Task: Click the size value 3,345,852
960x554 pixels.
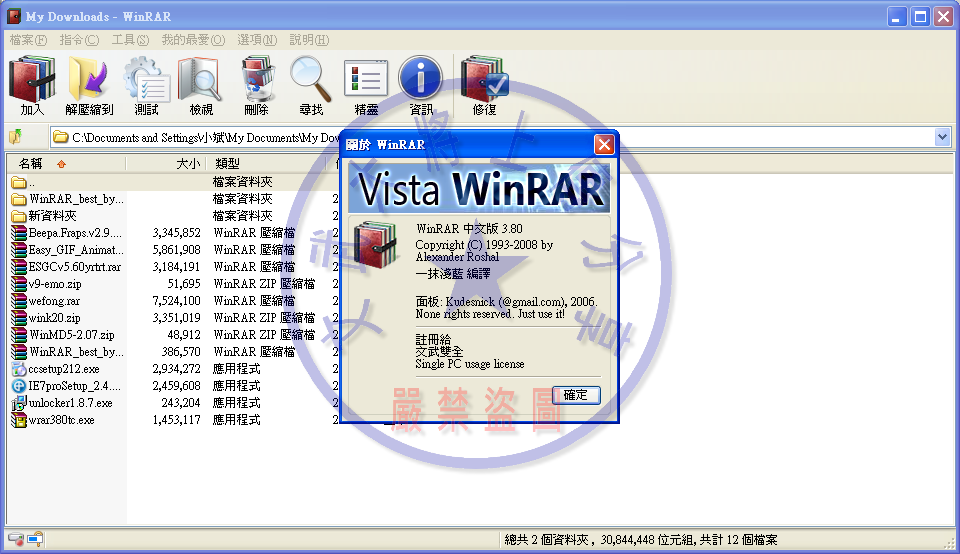Action: [176, 233]
